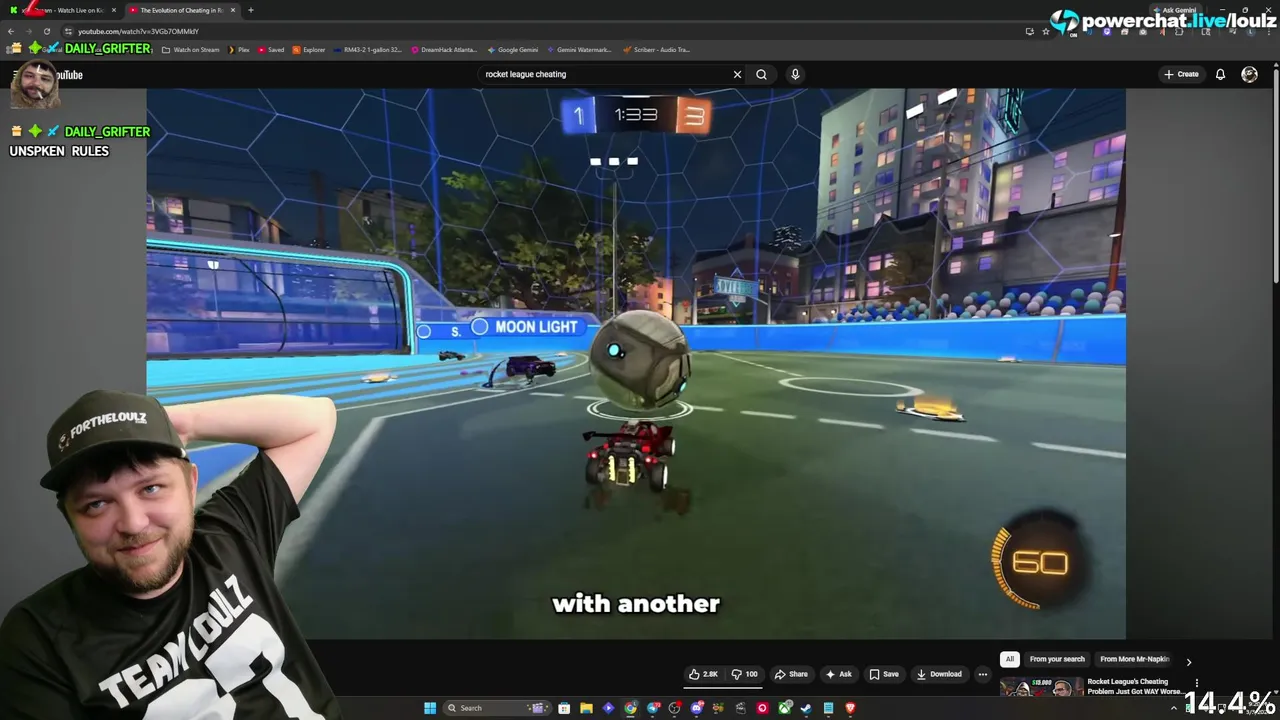This screenshot has width=1280, height=720.
Task: Select the 'All' recommendation chip
Action: tap(1010, 659)
